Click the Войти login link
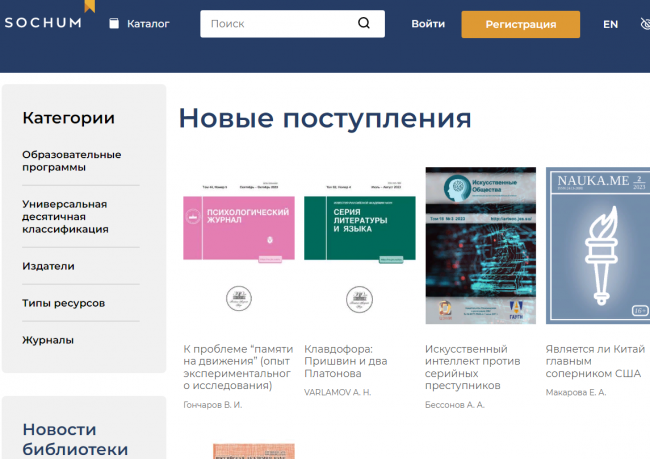This screenshot has height=459, width=650. click(428, 24)
